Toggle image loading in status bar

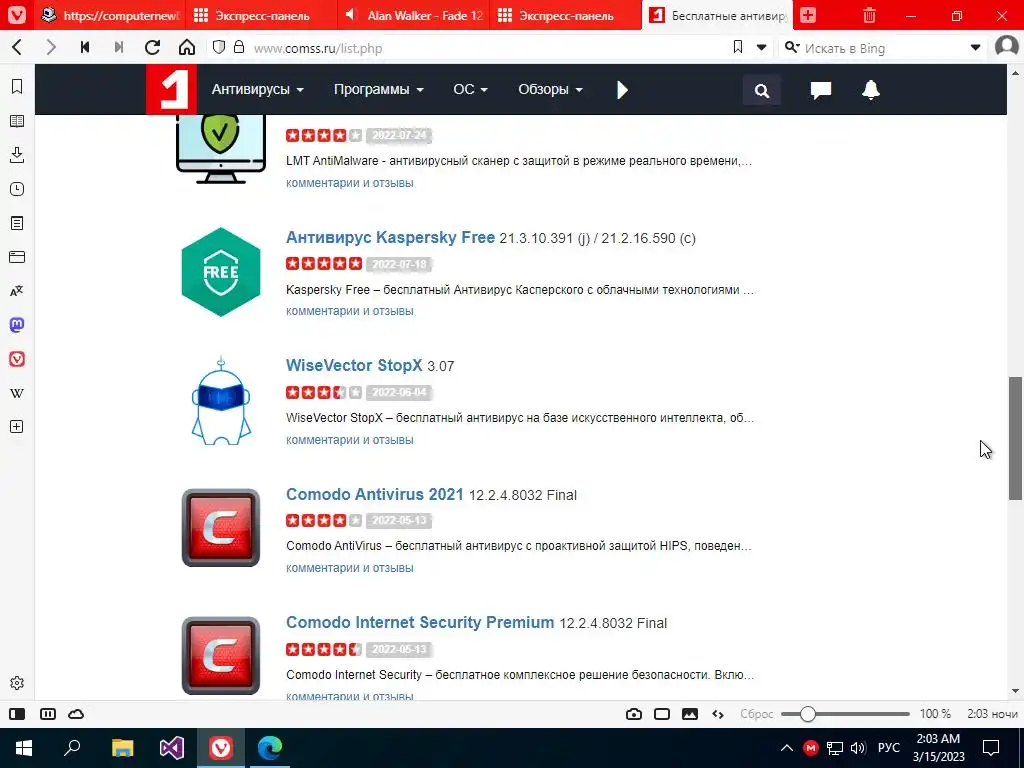(x=690, y=714)
